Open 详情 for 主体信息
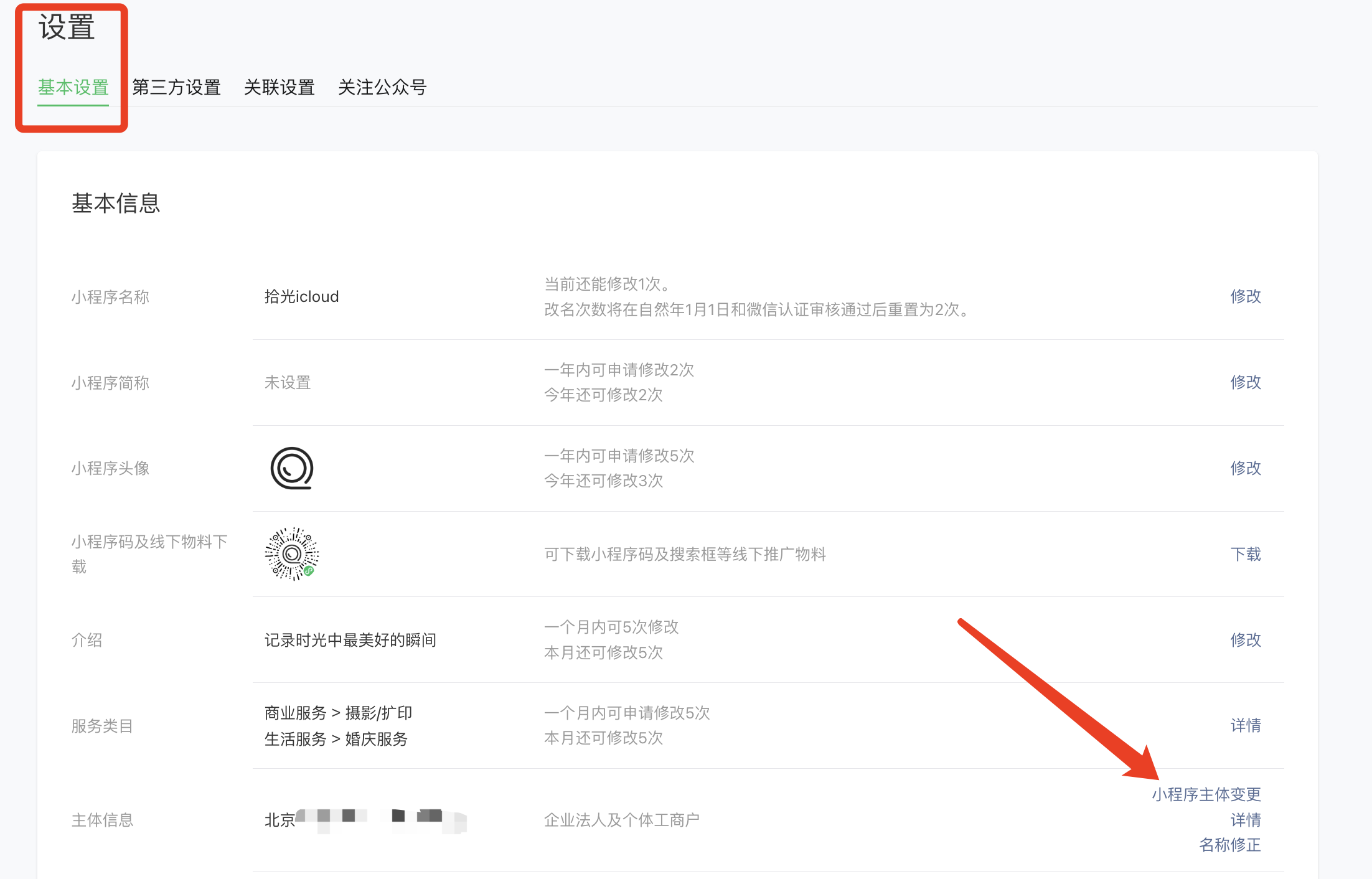1372x879 pixels. (x=1245, y=820)
